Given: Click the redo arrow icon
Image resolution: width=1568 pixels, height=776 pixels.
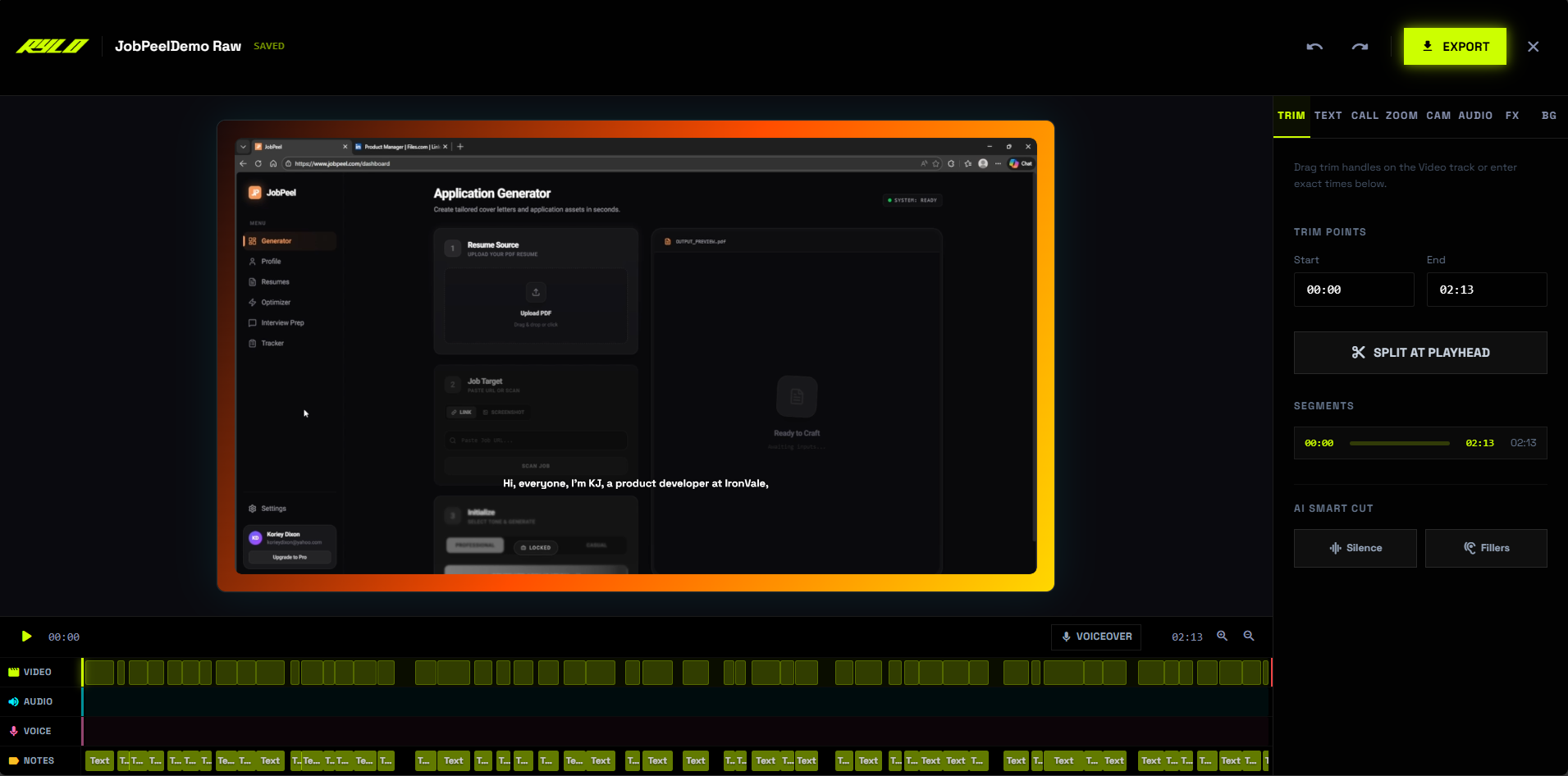Looking at the screenshot, I should [x=1360, y=47].
